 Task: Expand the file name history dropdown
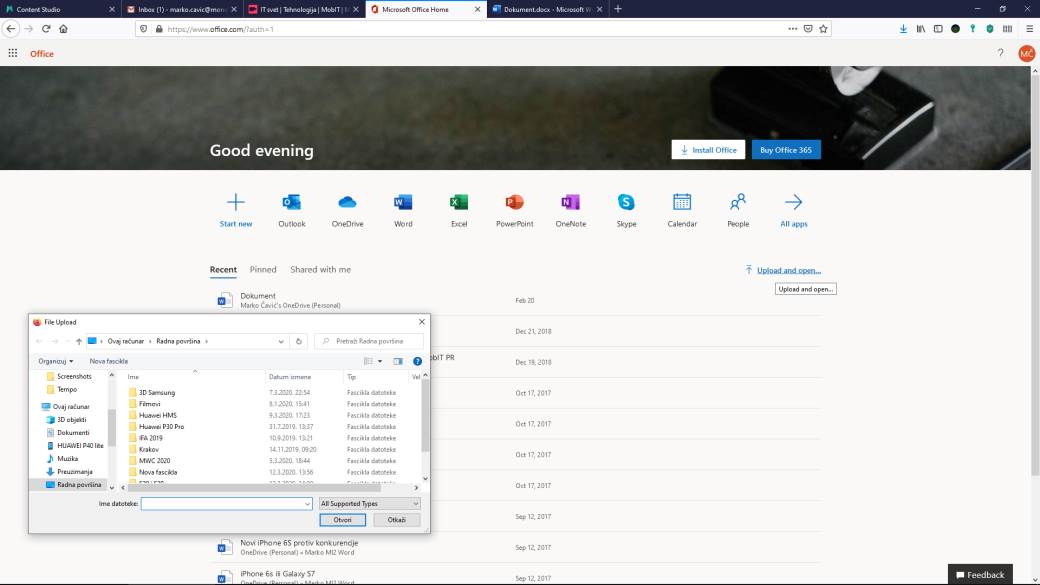(x=306, y=504)
